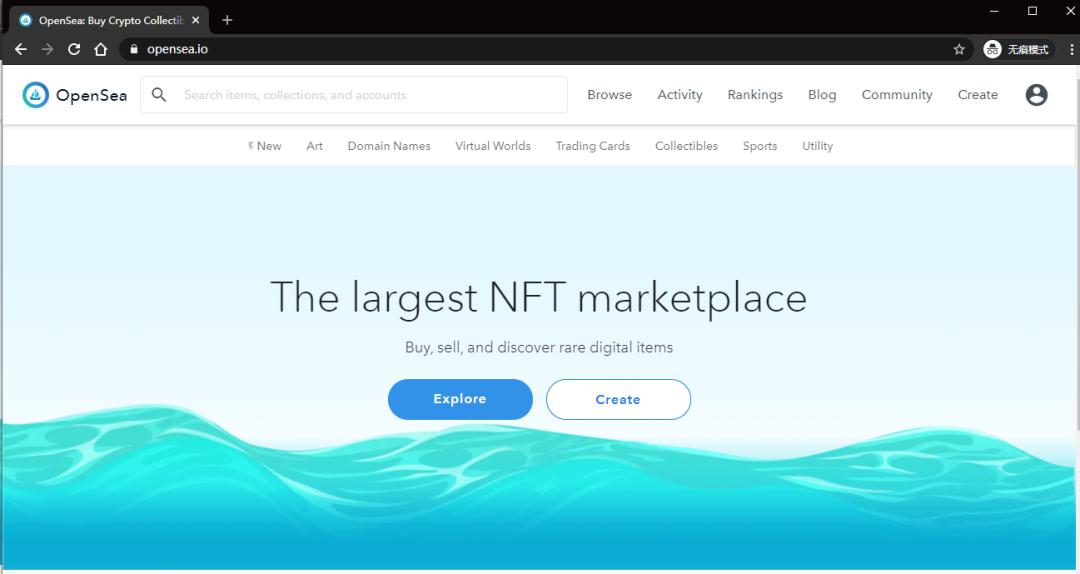1080x574 pixels.
Task: Open the account profile icon
Action: [x=1036, y=95]
